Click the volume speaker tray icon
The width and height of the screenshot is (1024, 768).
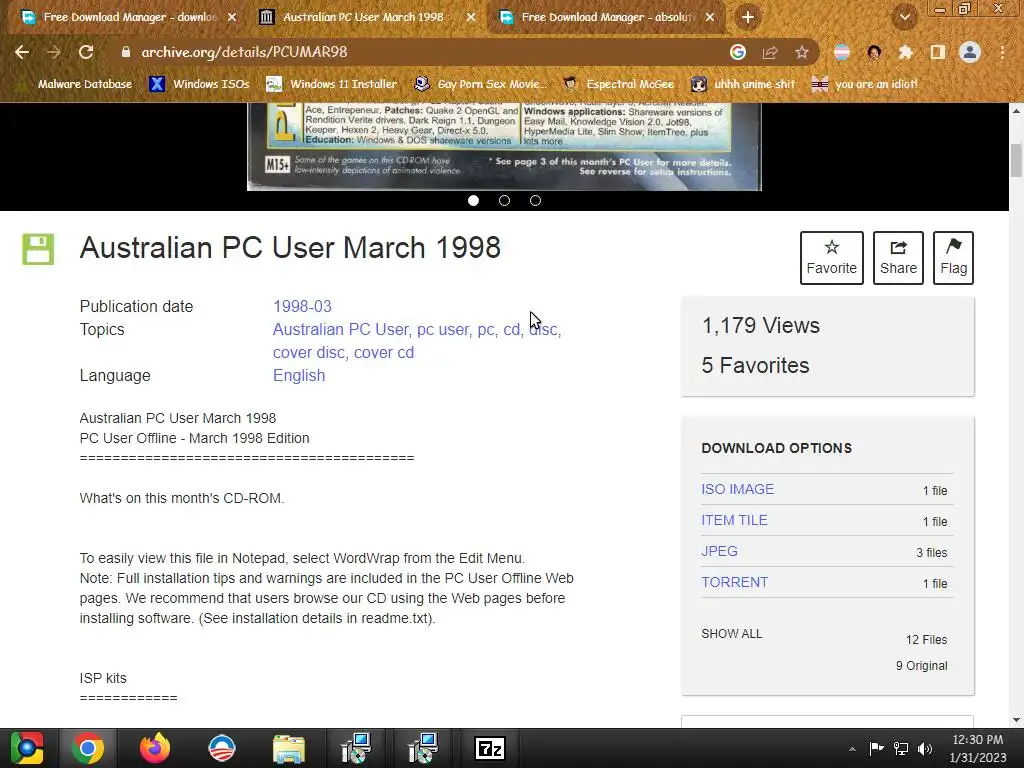pos(925,748)
